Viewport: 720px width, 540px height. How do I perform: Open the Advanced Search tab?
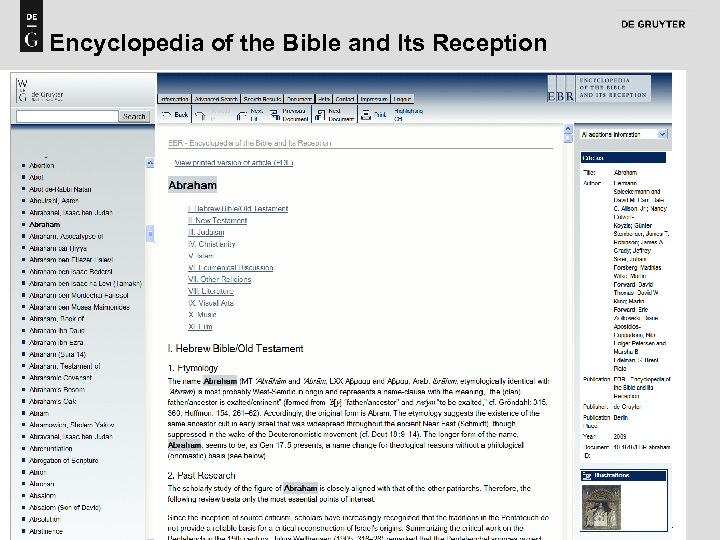pos(216,99)
